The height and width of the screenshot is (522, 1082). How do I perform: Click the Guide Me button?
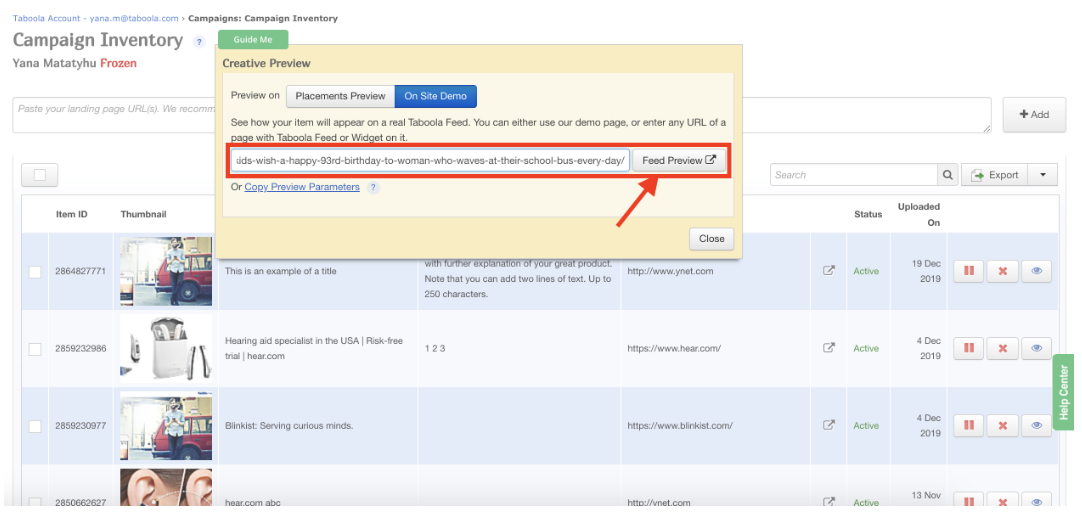coord(253,39)
